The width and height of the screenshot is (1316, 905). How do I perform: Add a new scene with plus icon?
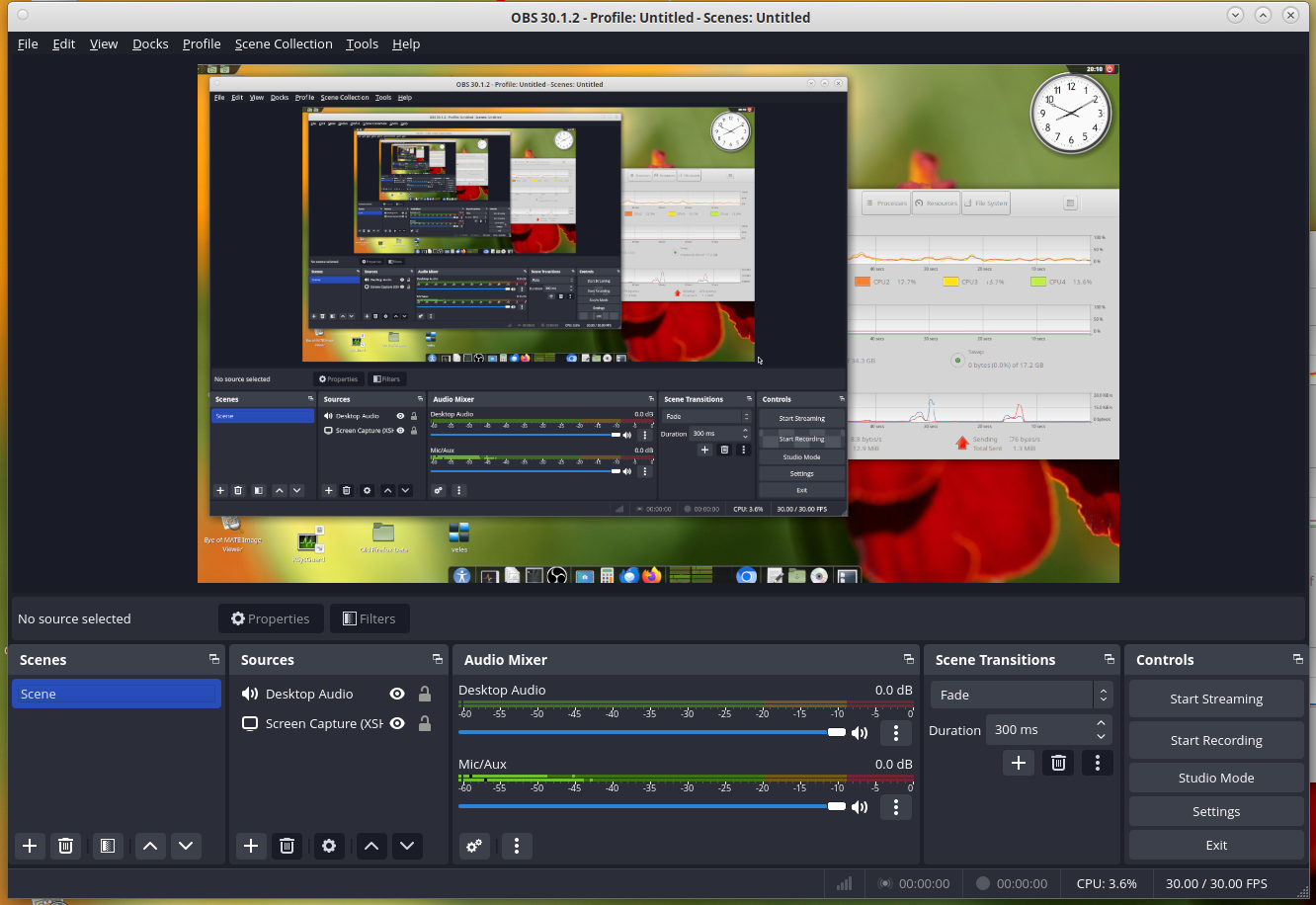pos(30,846)
